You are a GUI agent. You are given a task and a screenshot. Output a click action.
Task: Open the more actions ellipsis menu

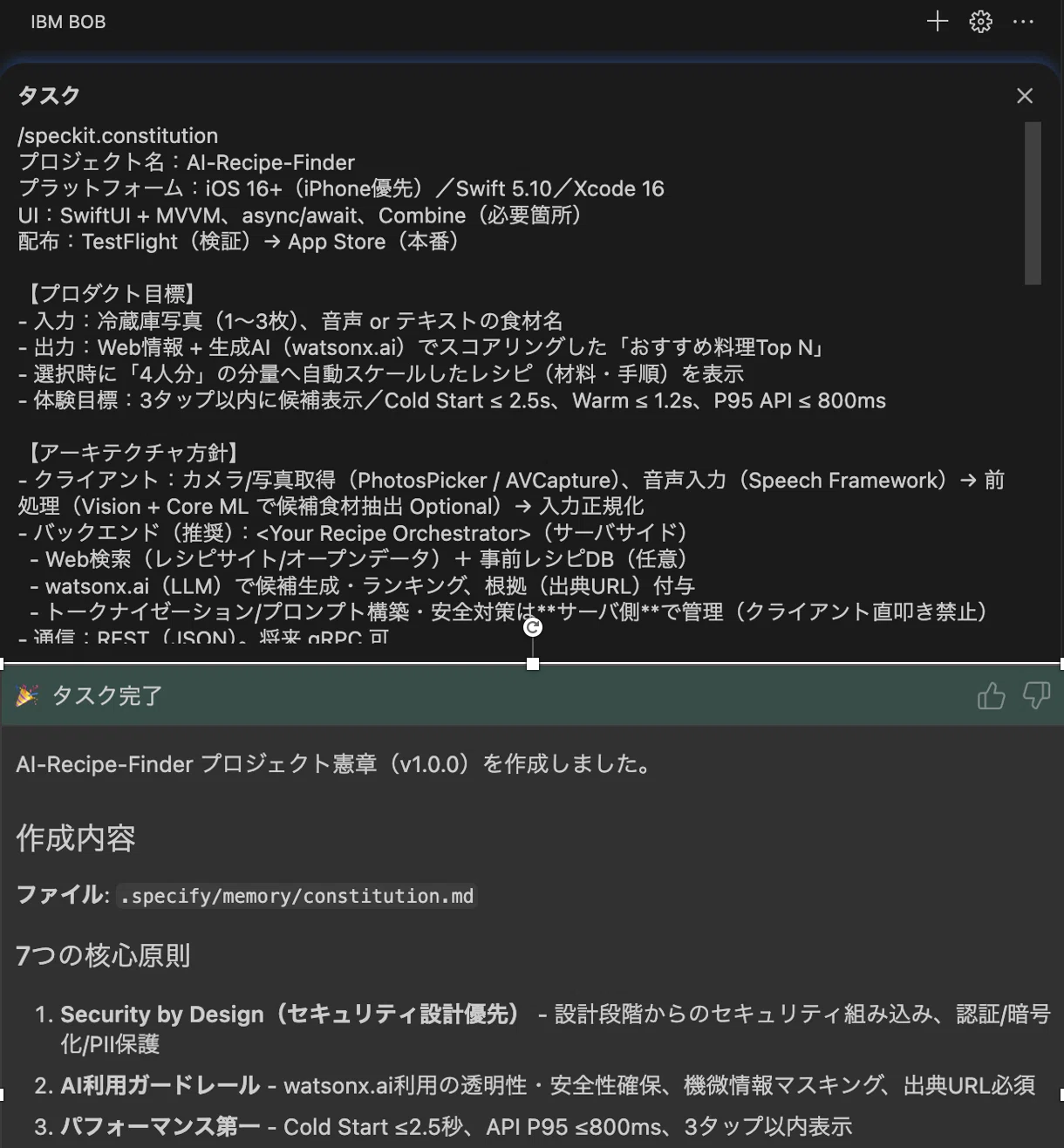[x=1023, y=22]
